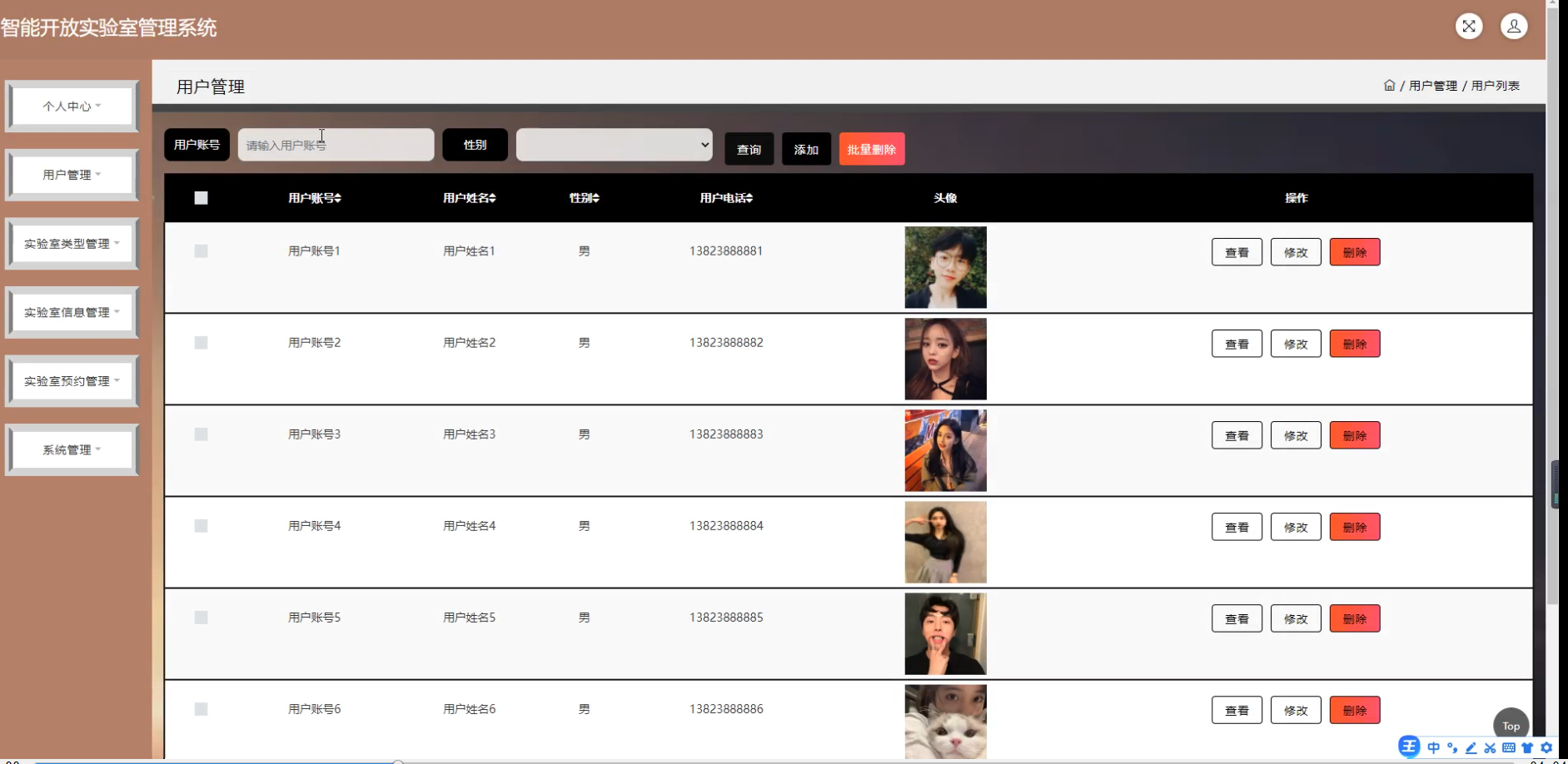Click 修改 for 用户账号6
The height and width of the screenshot is (764, 1568).
tap(1296, 710)
